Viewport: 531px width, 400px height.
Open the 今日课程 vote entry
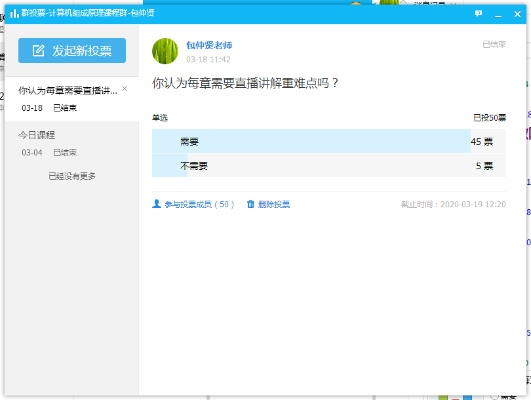click(x=72, y=143)
